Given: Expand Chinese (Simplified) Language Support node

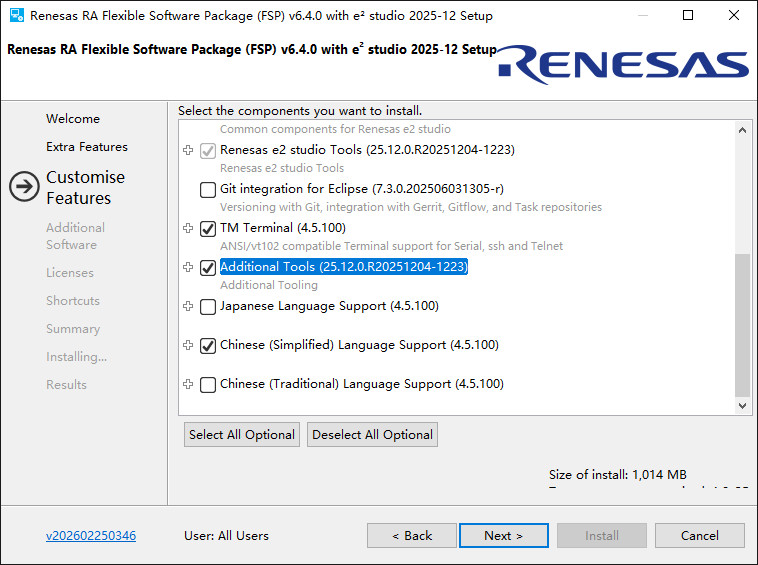Looking at the screenshot, I should (x=188, y=345).
